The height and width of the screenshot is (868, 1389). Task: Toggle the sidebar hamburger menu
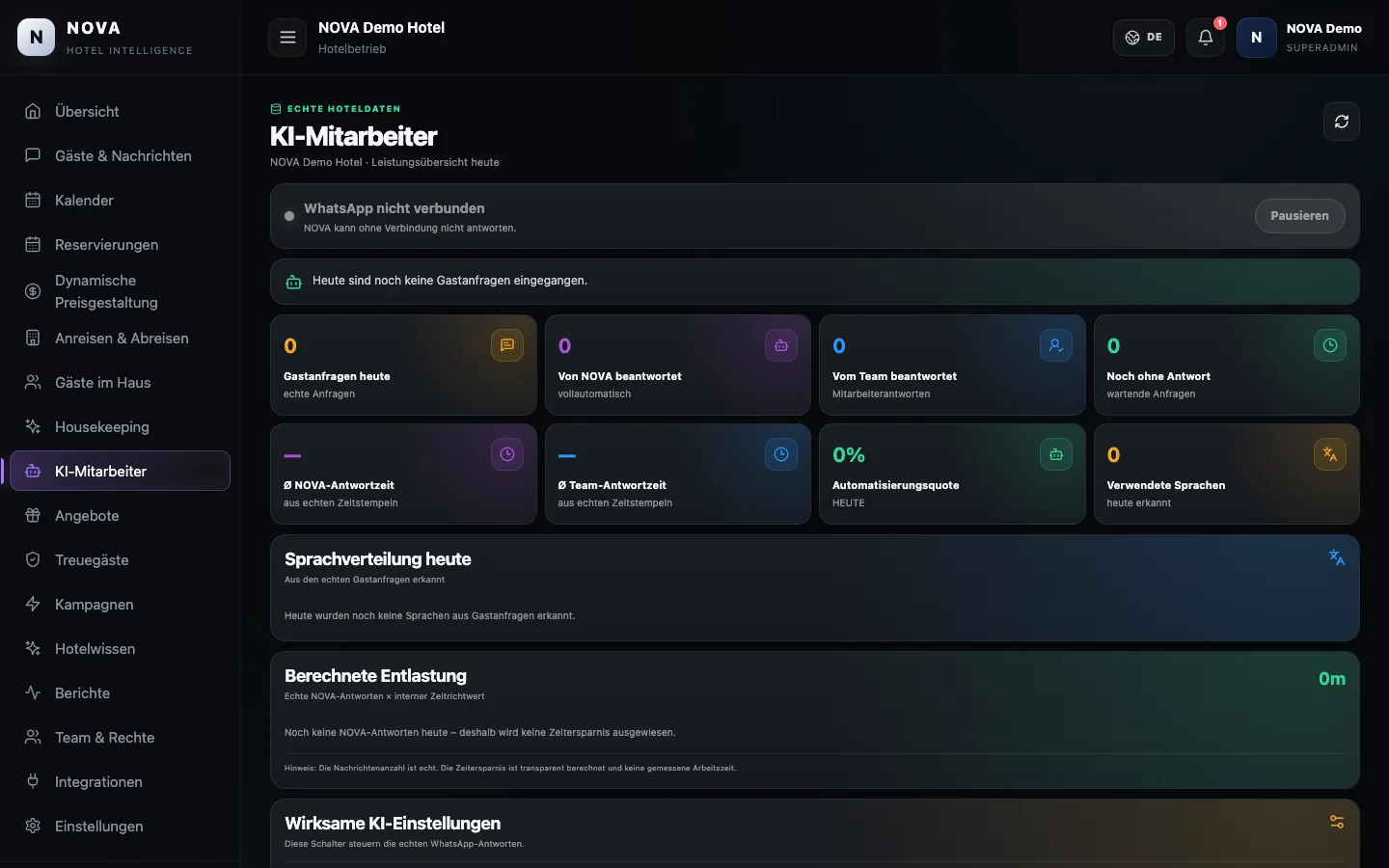287,38
